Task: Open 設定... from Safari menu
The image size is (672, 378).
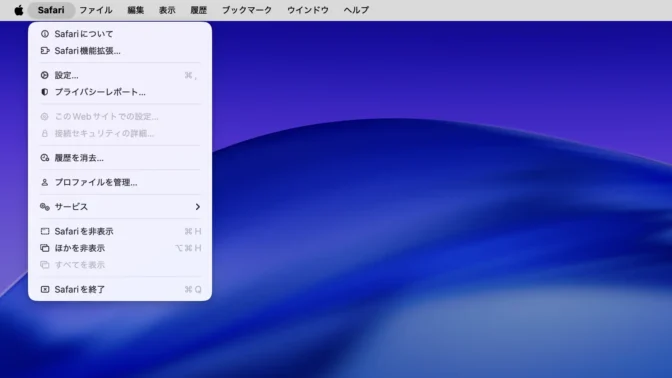Action: click(x=120, y=75)
